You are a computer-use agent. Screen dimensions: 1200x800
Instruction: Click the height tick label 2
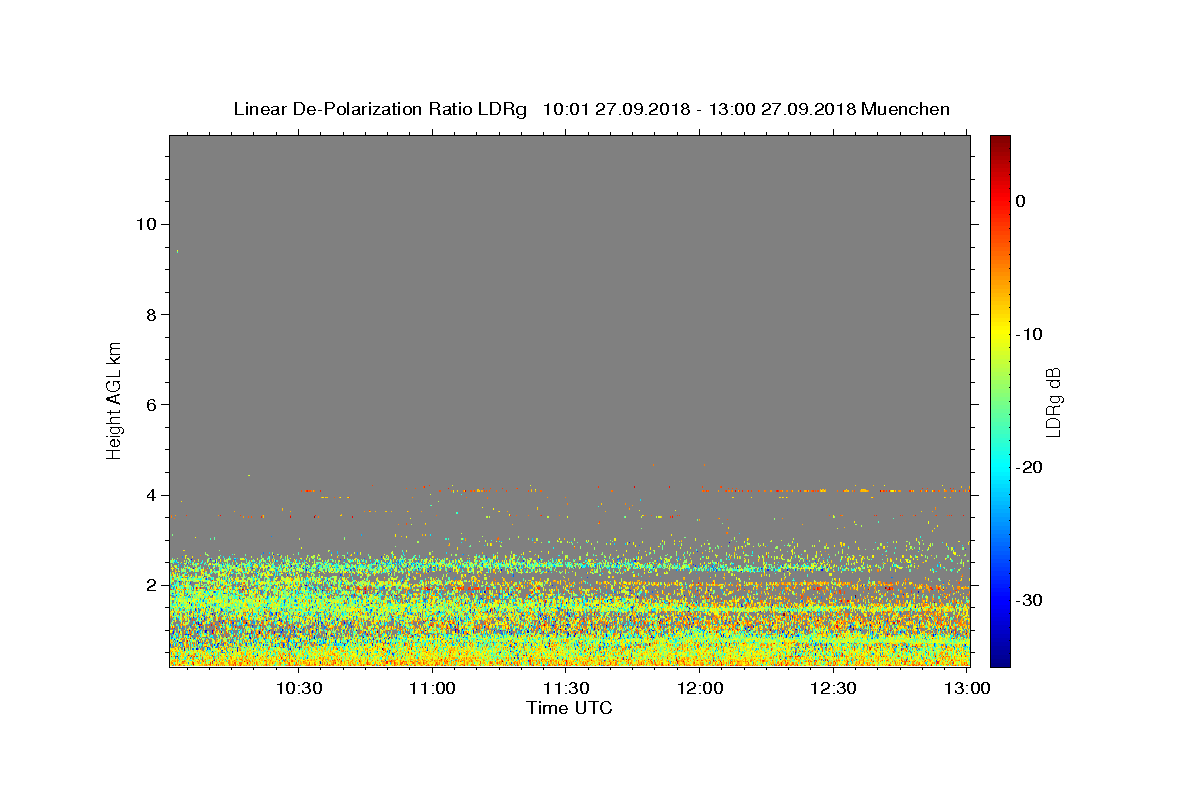(x=152, y=585)
